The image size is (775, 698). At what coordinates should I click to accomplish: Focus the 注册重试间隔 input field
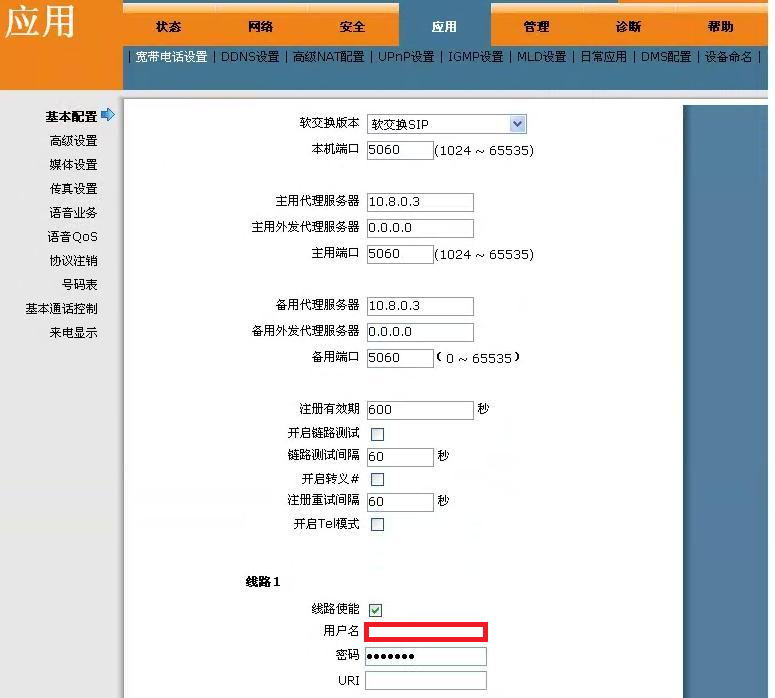[x=400, y=502]
